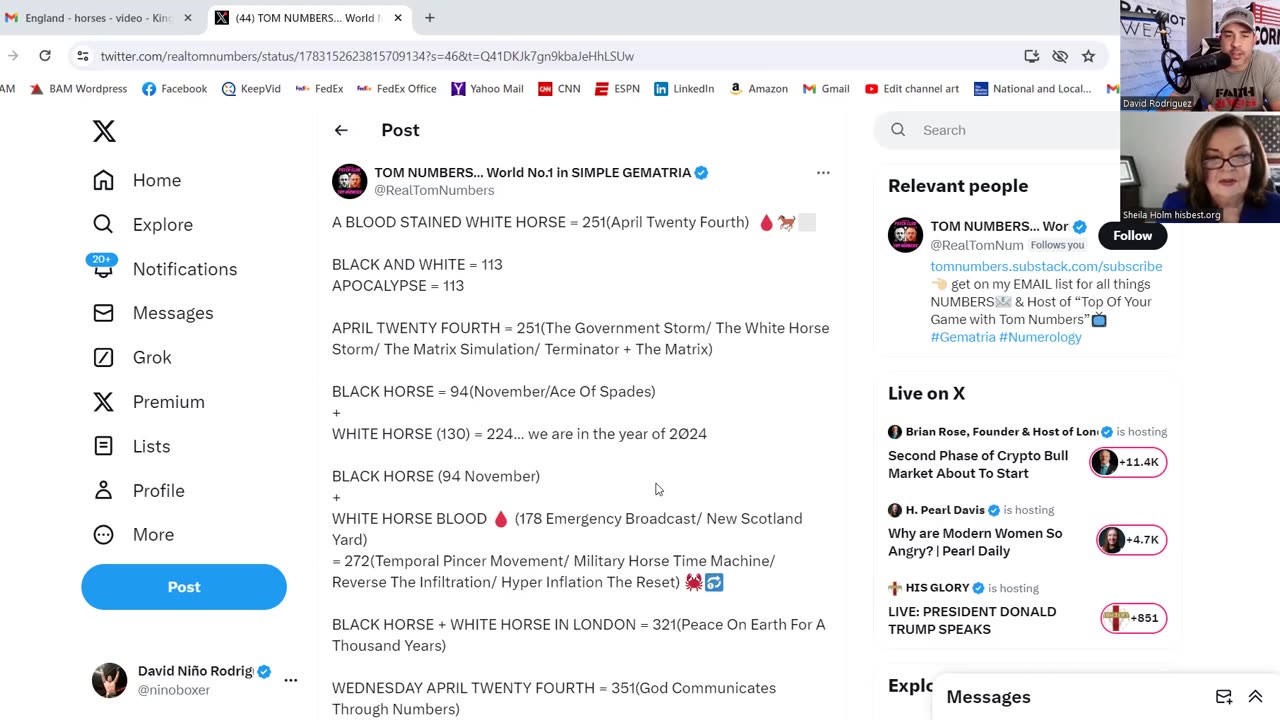Viewport: 1280px width, 720px height.
Task: Go back with the Post back arrow
Action: tap(341, 130)
